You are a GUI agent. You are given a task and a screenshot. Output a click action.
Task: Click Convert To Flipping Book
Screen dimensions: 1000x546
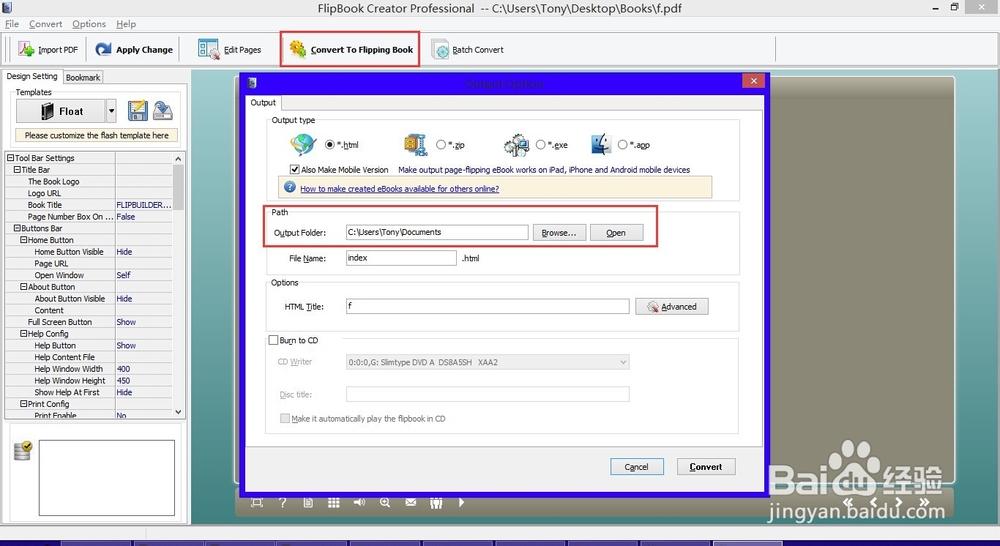point(351,49)
